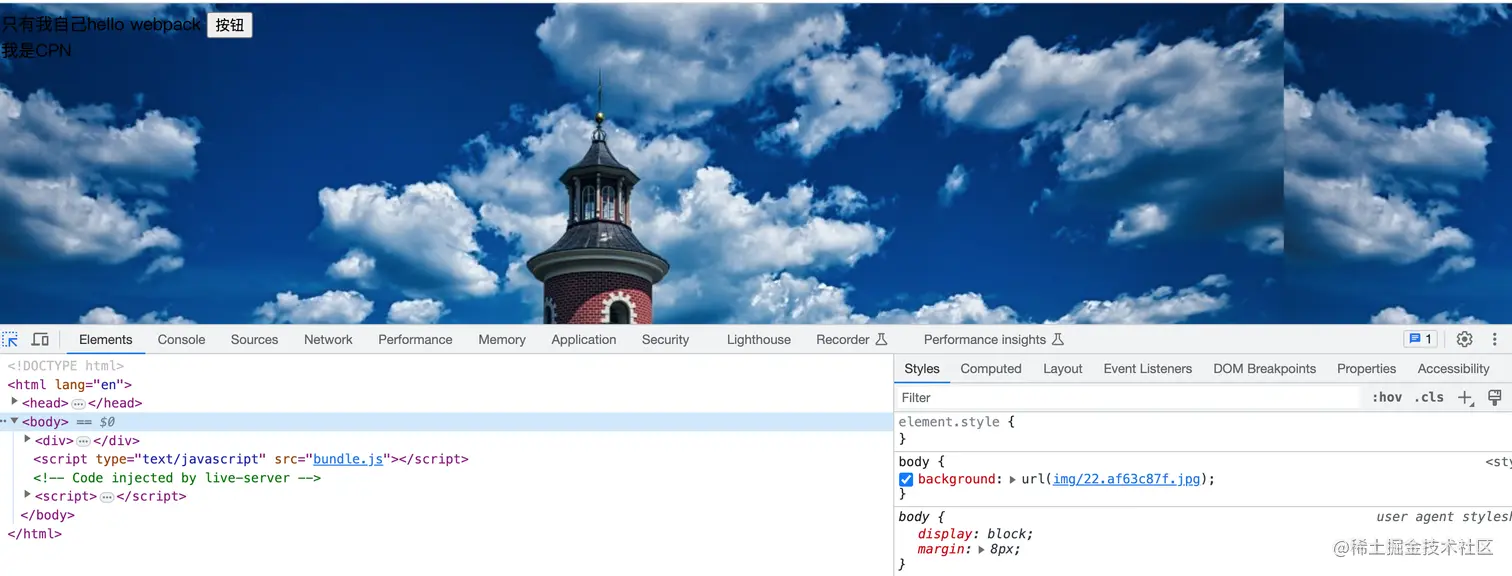
Task: Click the hello webpack page text
Action: click(144, 25)
